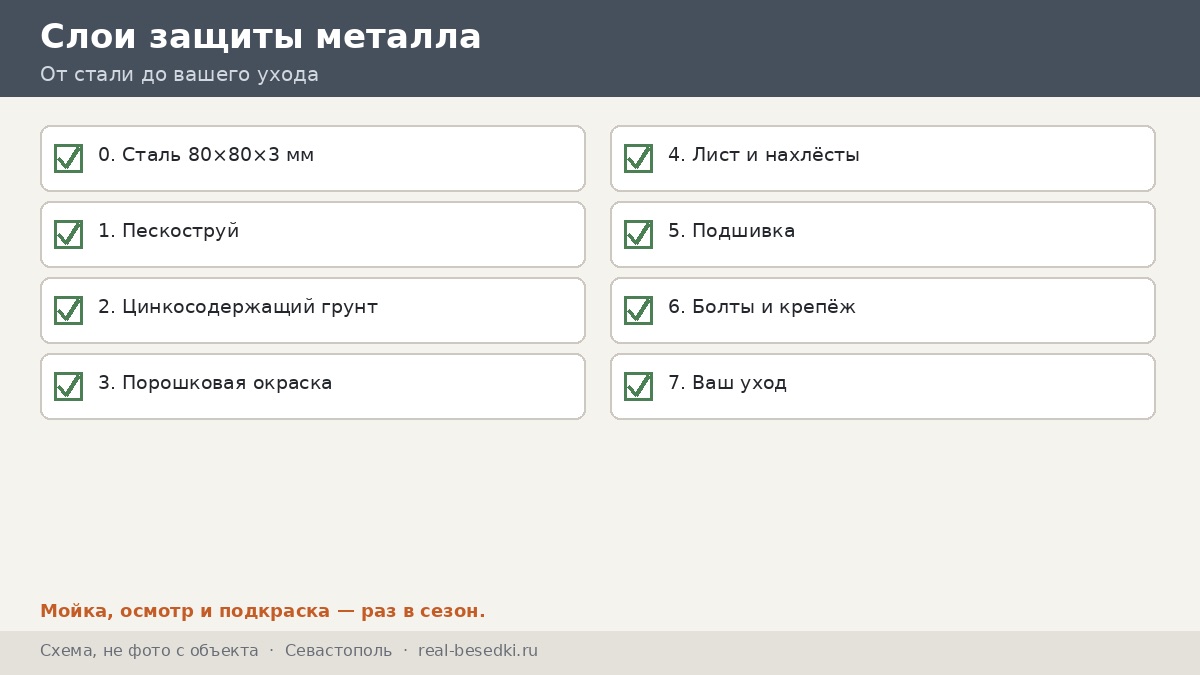Image resolution: width=1200 pixels, height=675 pixels.
Task: Select the 3. Порошковая окраска card
Action: [x=313, y=386]
